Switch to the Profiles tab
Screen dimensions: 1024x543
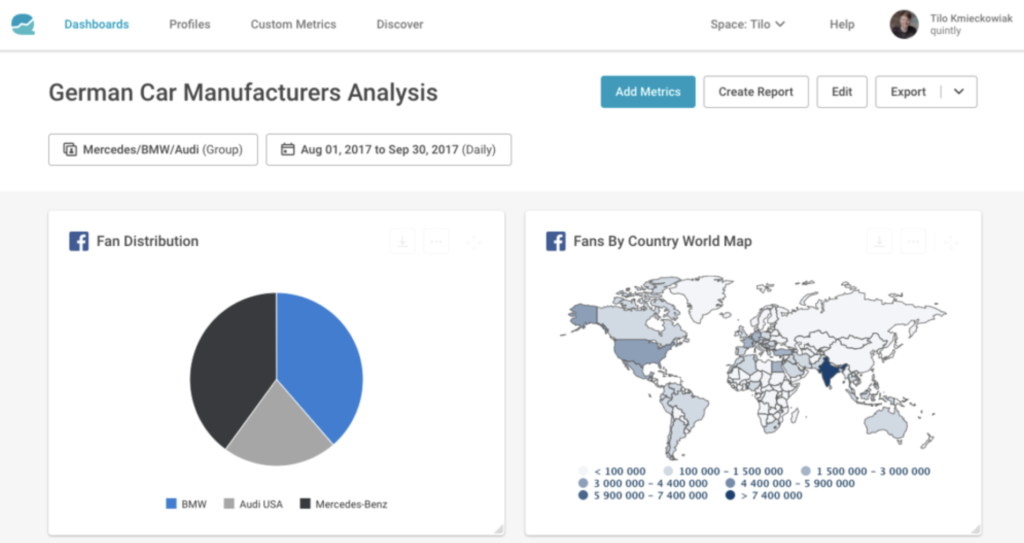point(189,24)
